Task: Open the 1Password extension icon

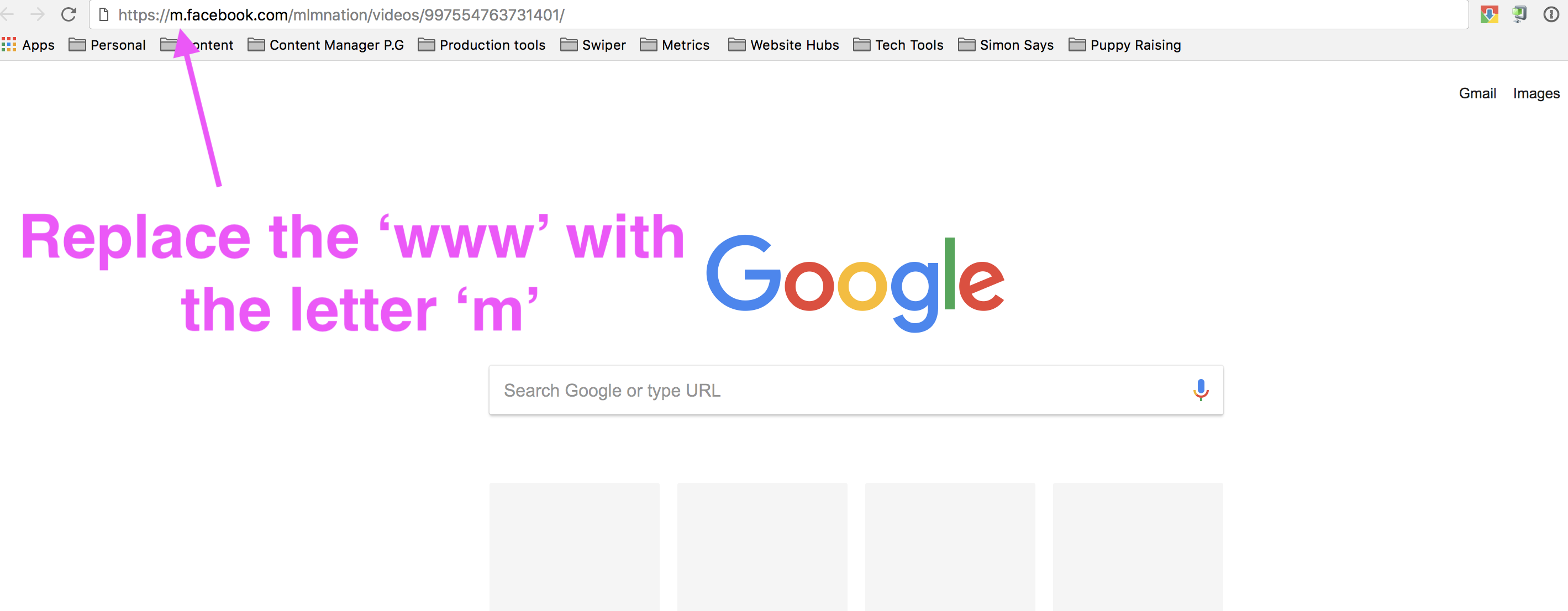Action: (x=1551, y=14)
